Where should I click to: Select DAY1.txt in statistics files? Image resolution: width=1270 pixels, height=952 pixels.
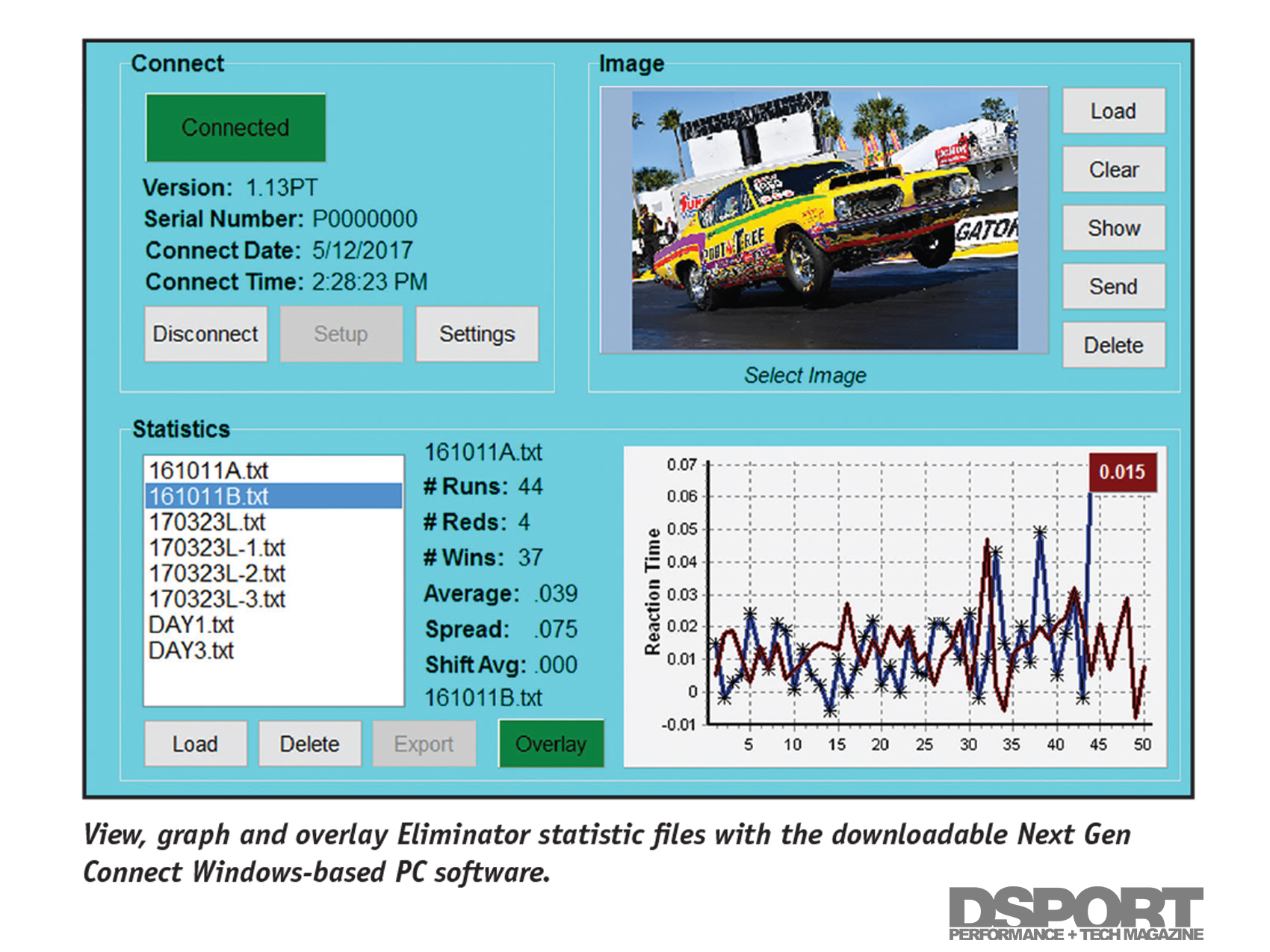click(x=191, y=624)
